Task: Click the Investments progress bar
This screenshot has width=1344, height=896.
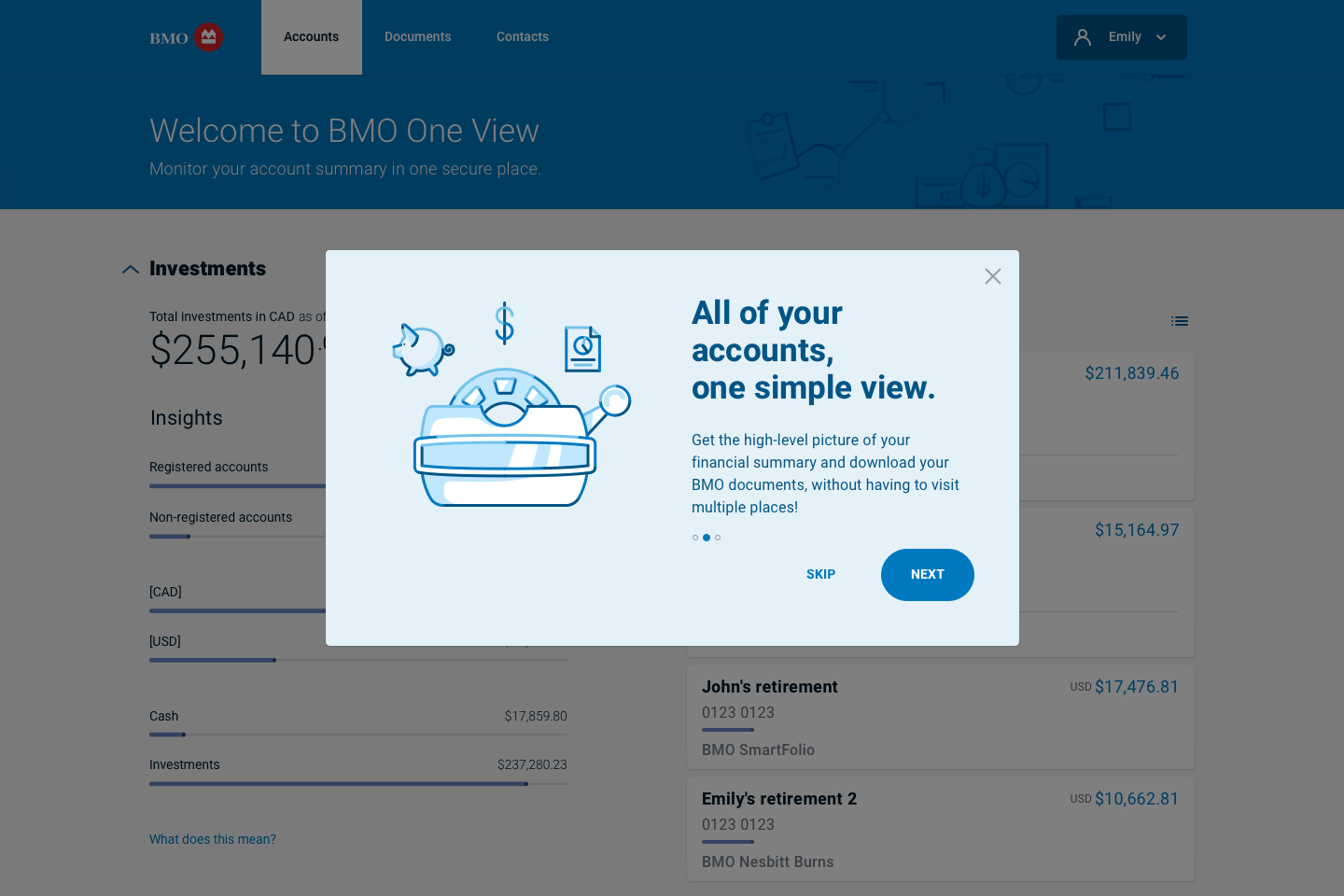Action: tap(358, 784)
